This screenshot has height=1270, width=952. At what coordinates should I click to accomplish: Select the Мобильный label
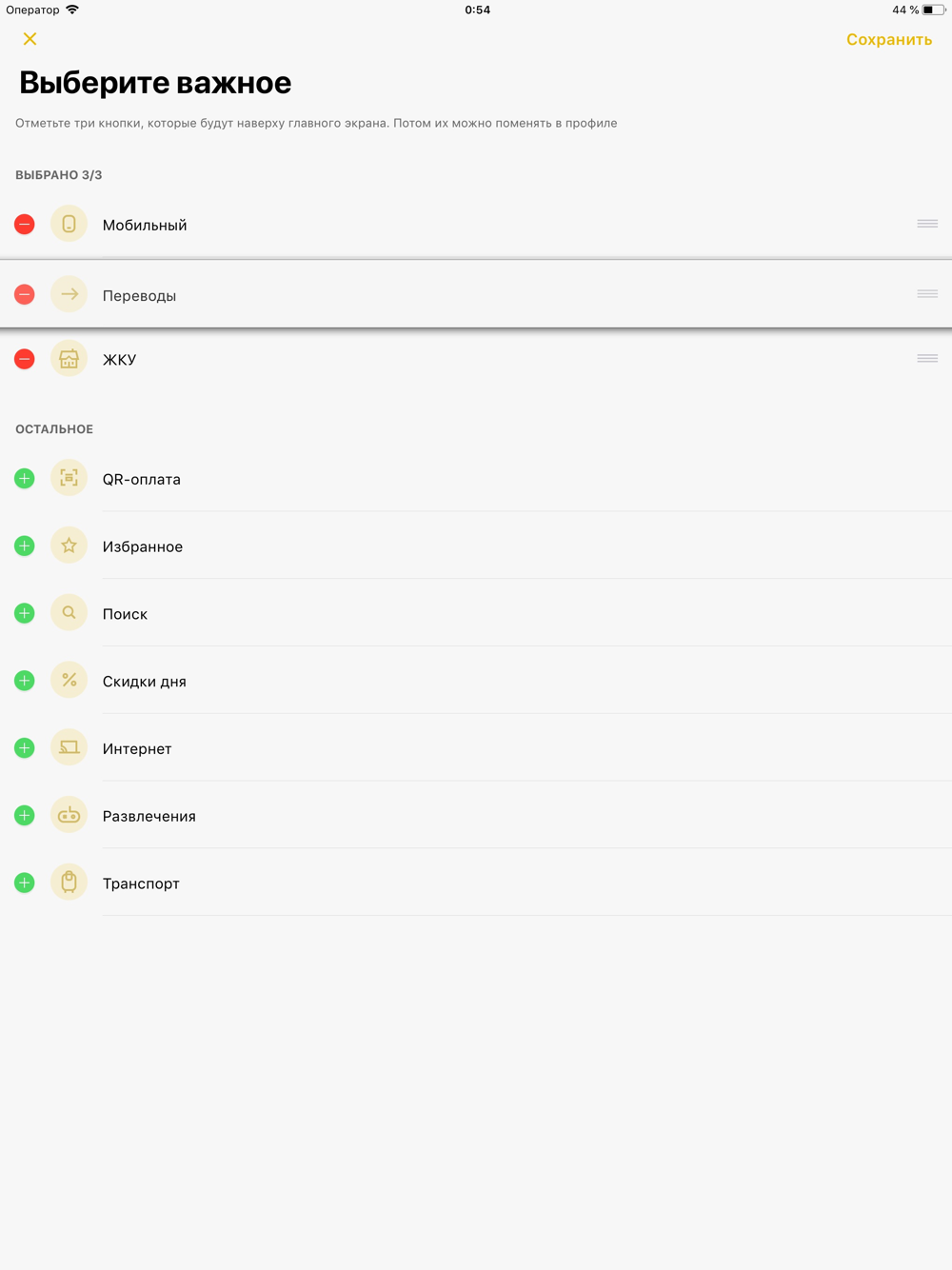pos(145,226)
